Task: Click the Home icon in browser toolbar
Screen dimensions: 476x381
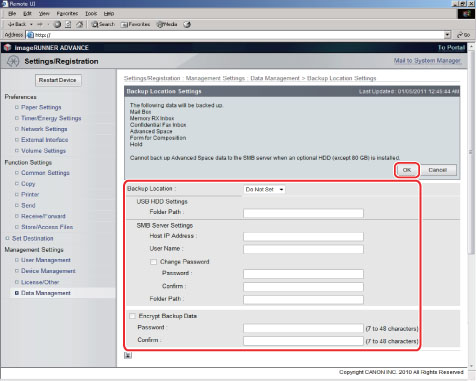Action: click(79, 24)
